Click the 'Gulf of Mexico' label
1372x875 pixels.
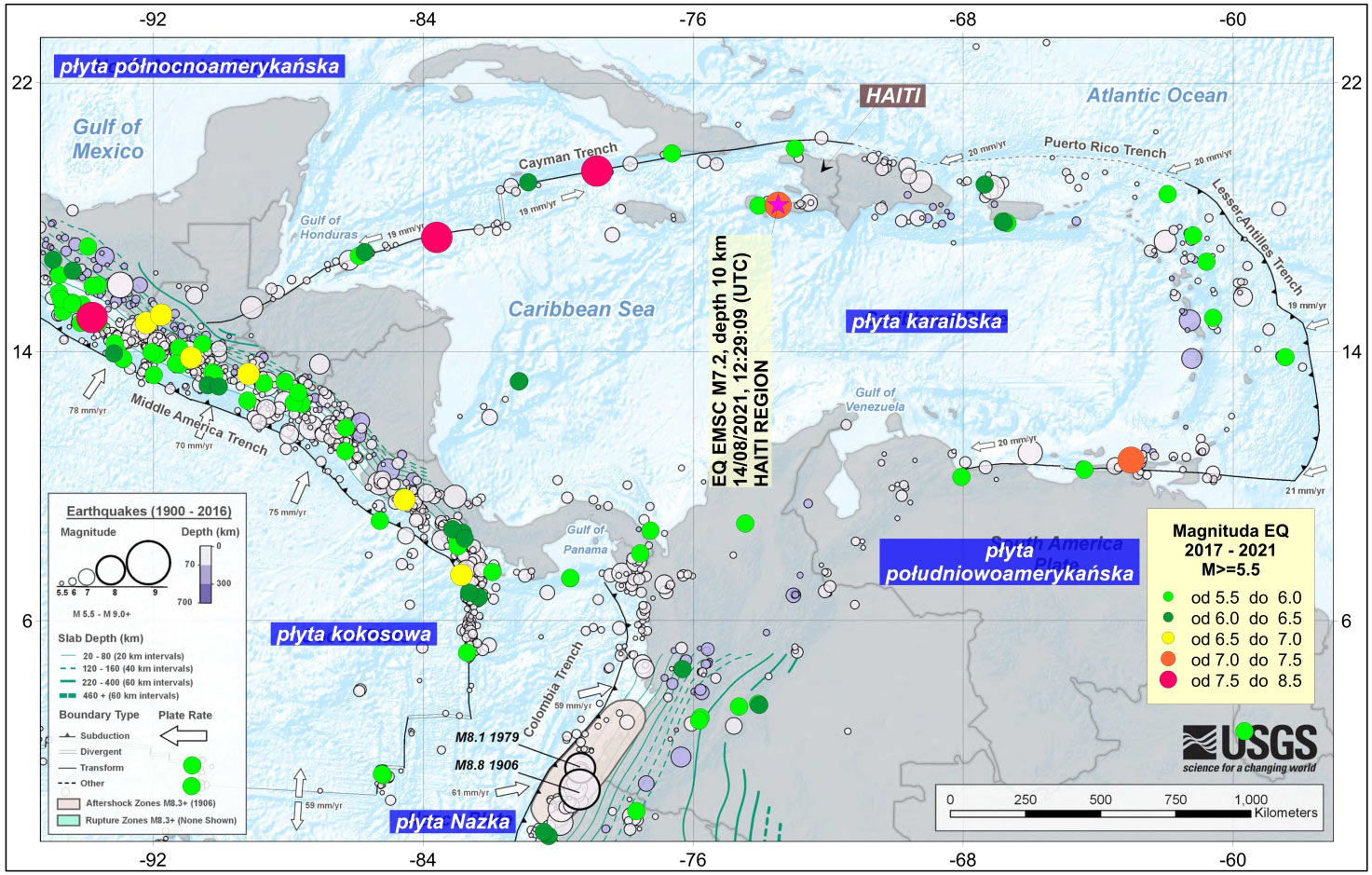point(108,139)
